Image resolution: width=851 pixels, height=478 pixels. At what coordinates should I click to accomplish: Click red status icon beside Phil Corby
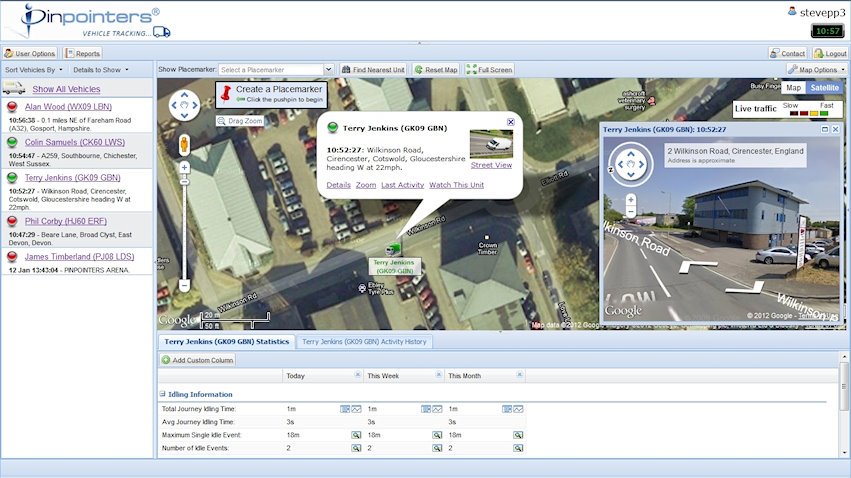(x=12, y=221)
